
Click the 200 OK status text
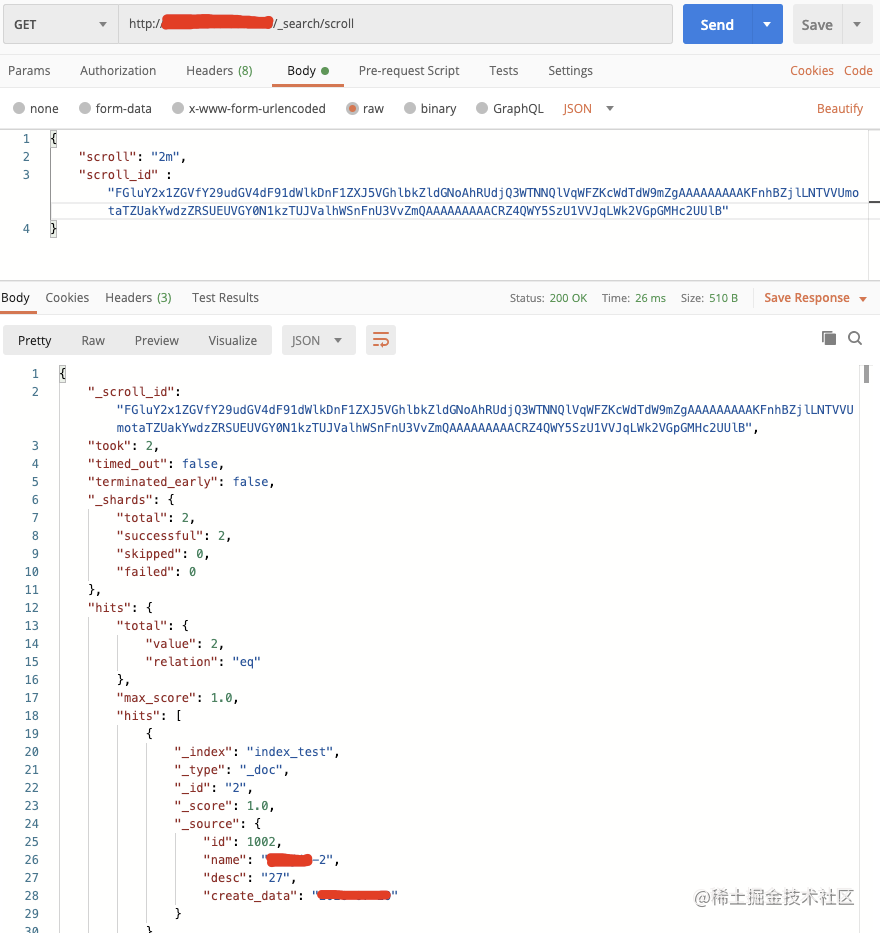pos(568,298)
